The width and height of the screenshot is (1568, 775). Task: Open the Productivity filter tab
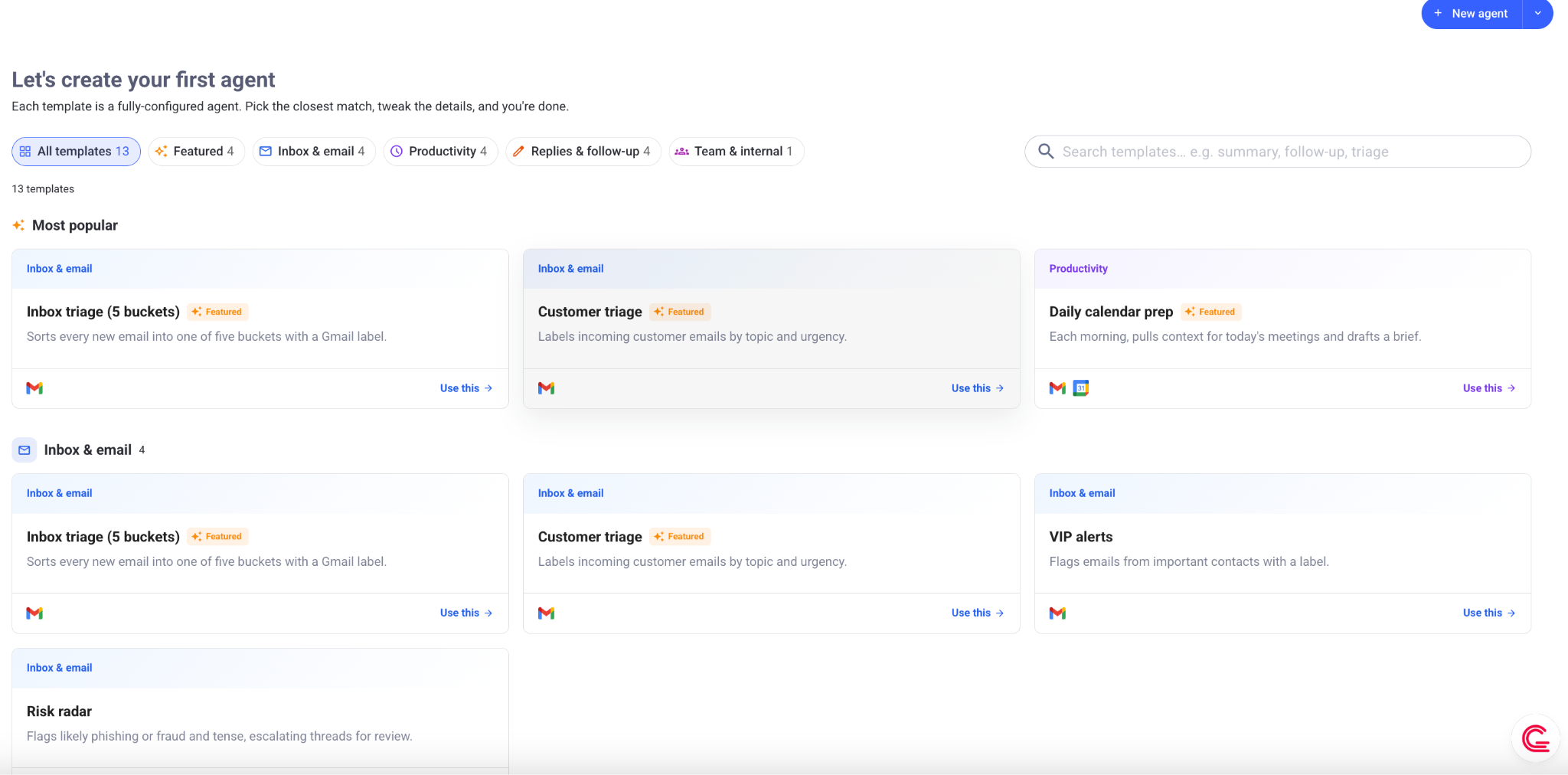(440, 152)
